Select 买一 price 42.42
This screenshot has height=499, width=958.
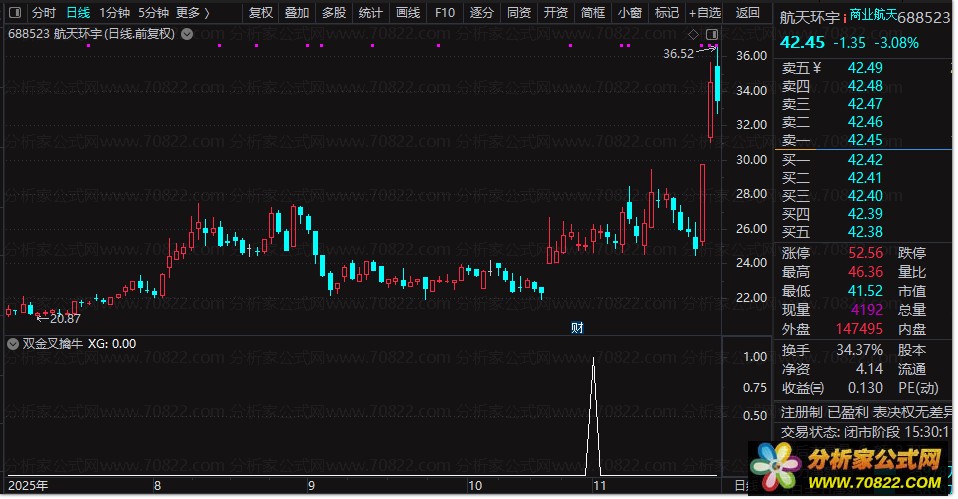[865, 160]
